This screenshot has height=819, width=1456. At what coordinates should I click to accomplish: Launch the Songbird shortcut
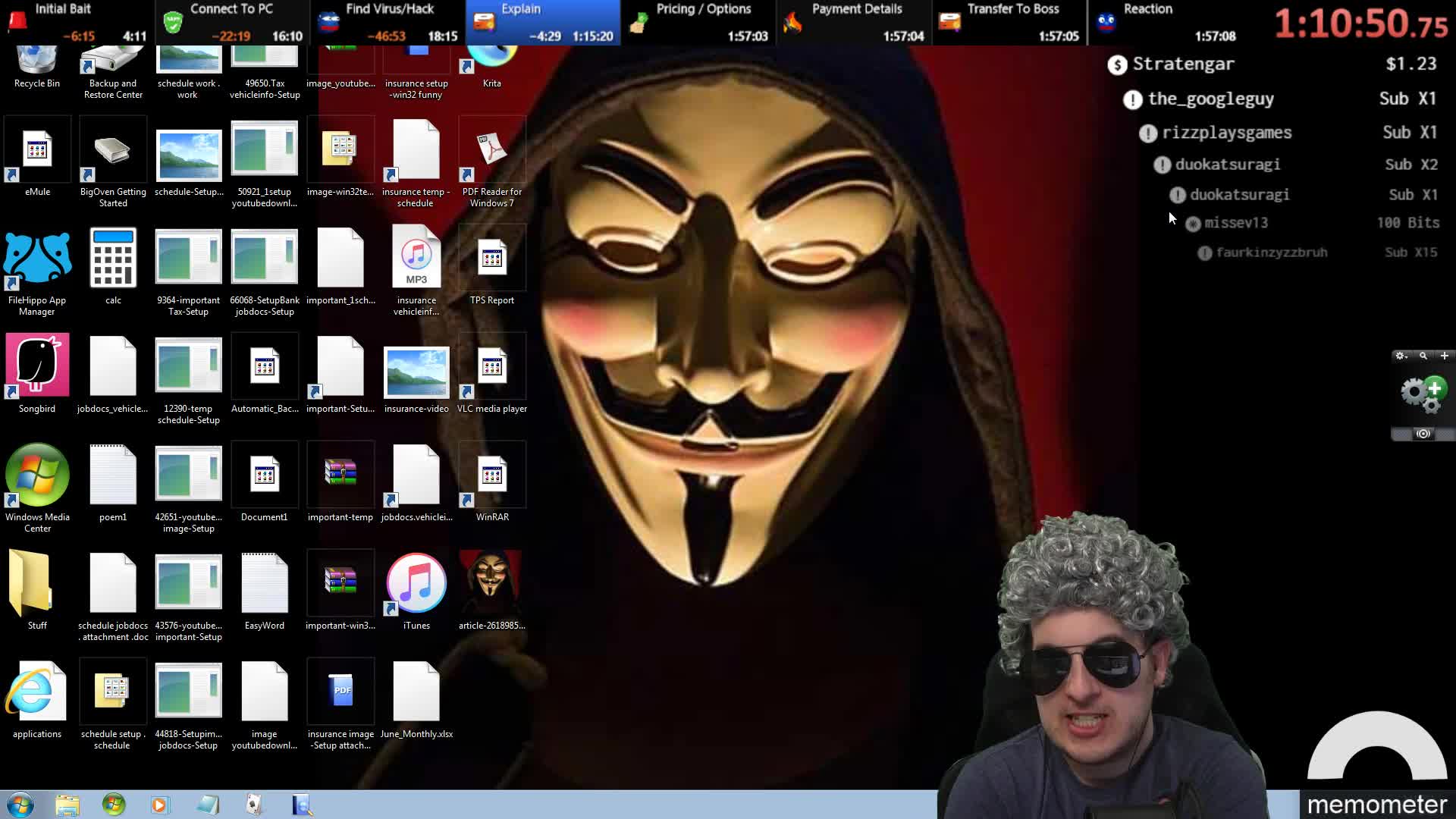[x=37, y=366]
